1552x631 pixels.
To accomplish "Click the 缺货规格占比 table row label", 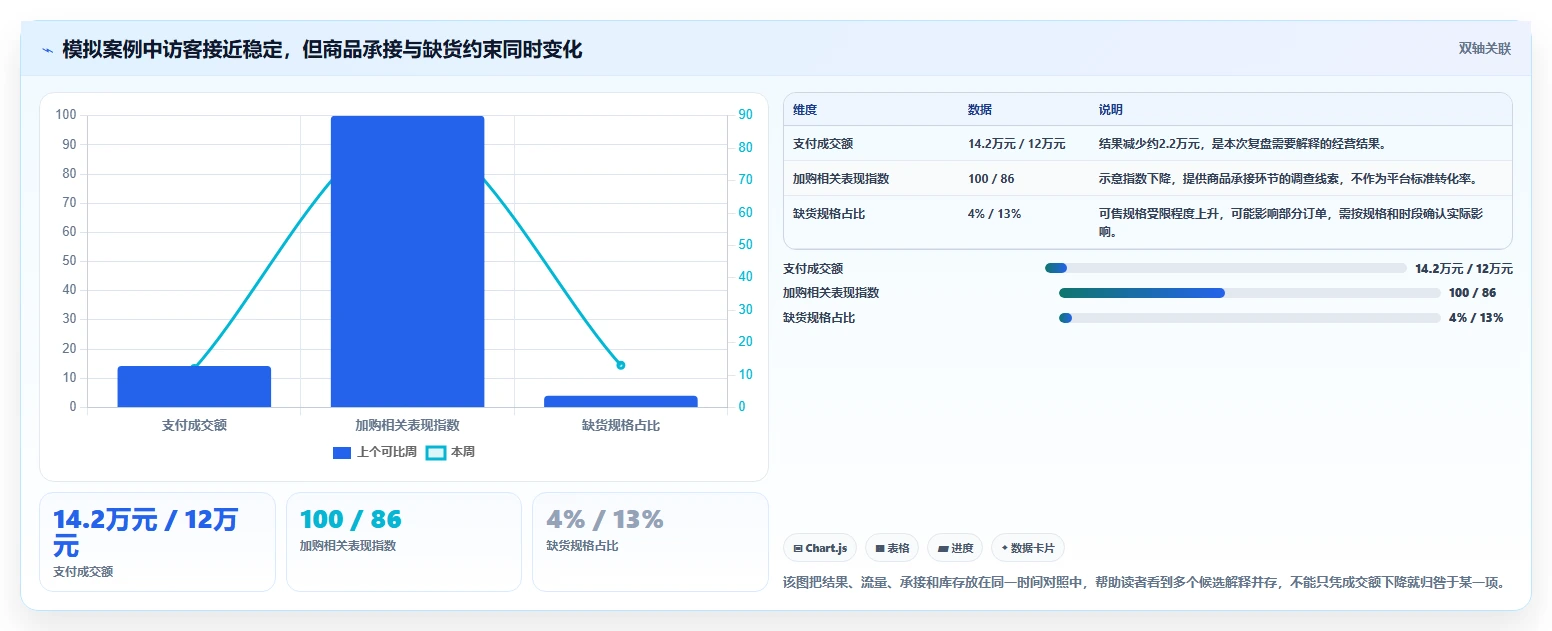I will point(829,213).
